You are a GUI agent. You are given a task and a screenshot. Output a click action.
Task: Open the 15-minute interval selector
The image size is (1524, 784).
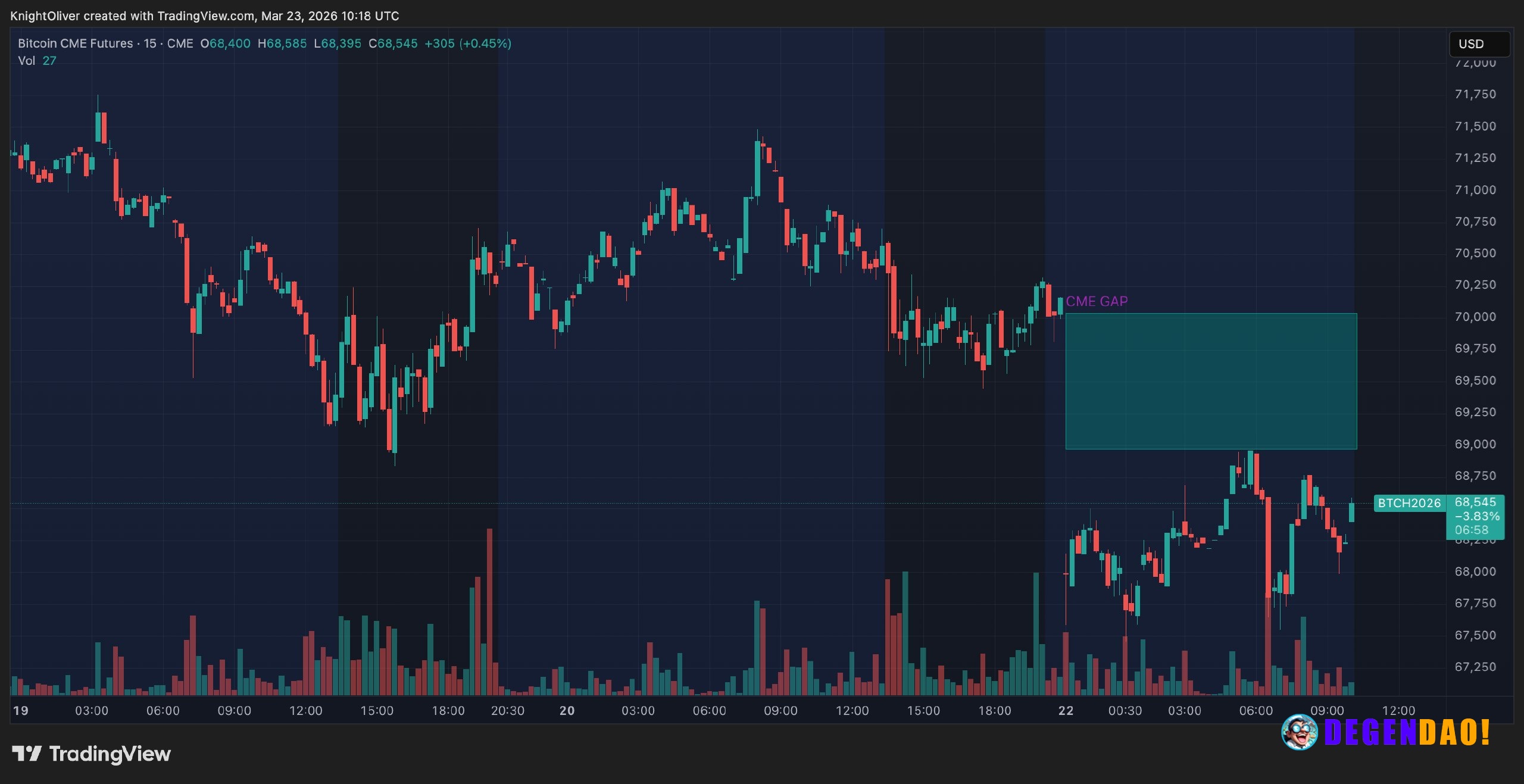coord(149,43)
